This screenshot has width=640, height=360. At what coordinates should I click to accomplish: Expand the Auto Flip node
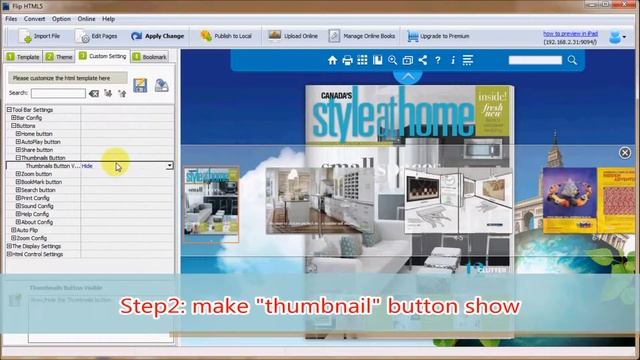coord(13,230)
